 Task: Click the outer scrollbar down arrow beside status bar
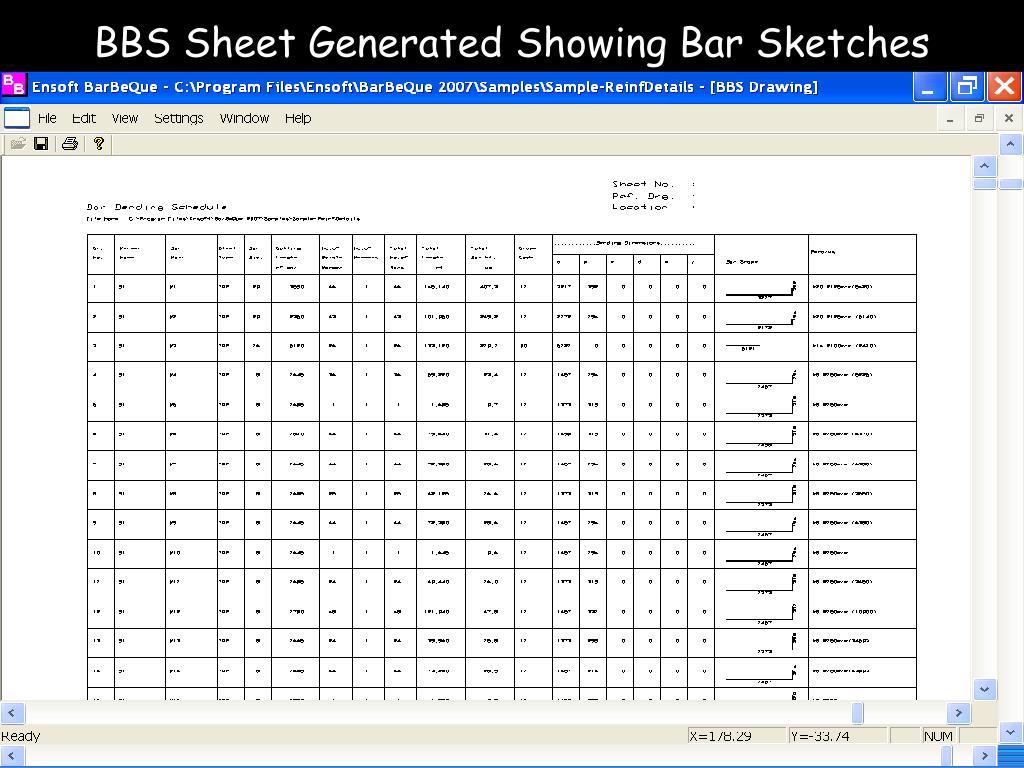pyautogui.click(x=1010, y=733)
